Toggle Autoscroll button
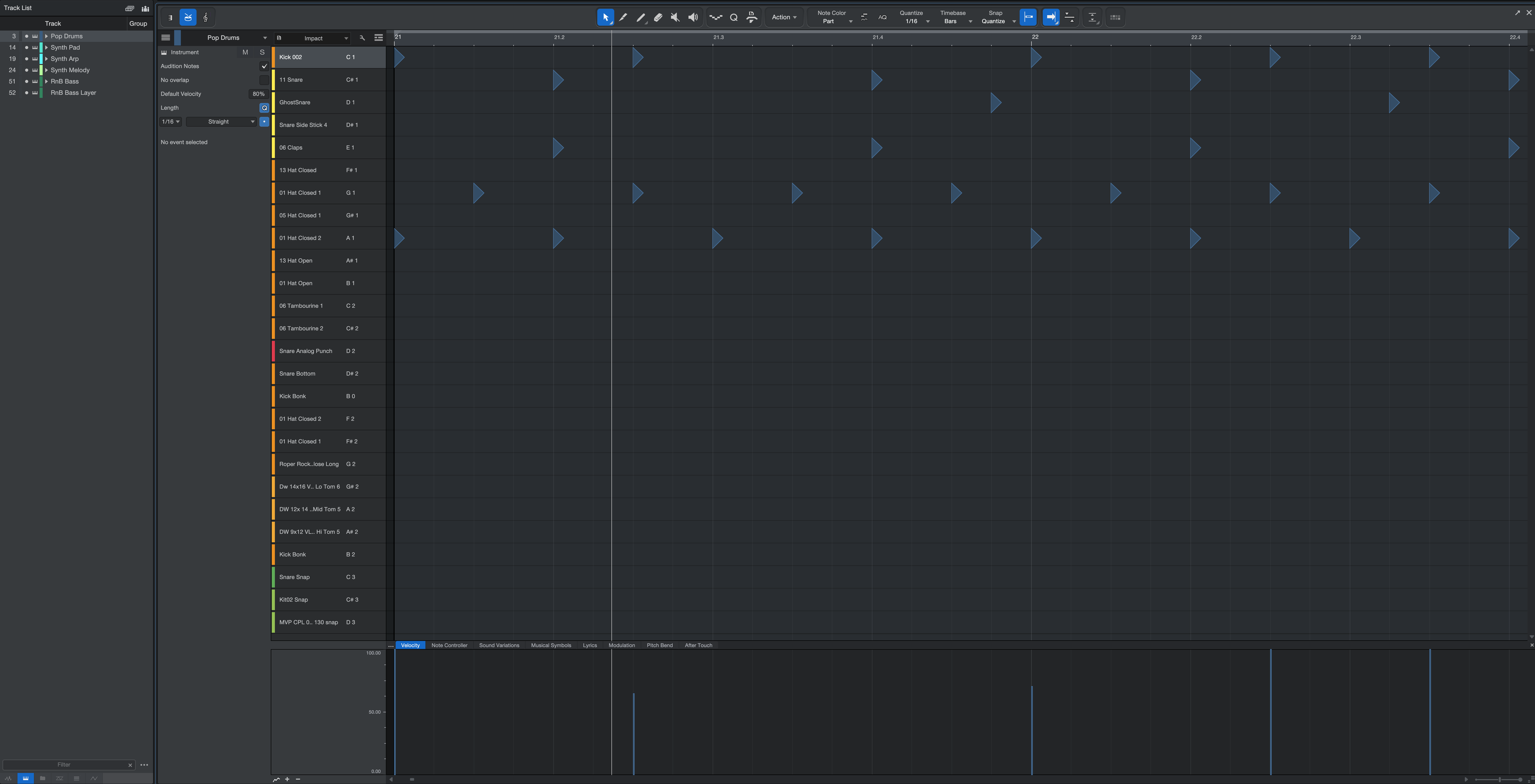The height and width of the screenshot is (784, 1535). tap(1051, 17)
